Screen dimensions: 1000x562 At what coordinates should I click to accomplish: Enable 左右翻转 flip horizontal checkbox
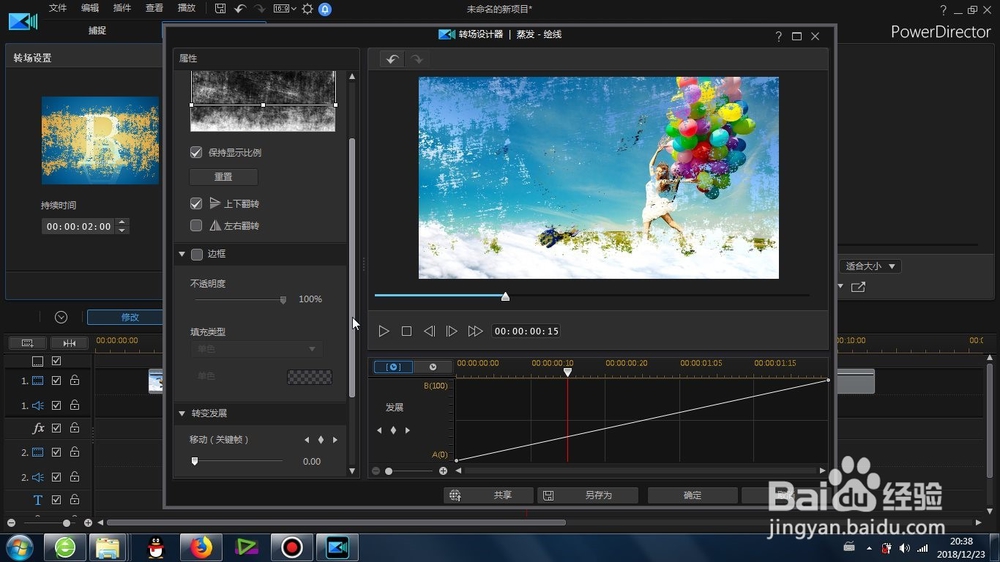click(196, 225)
